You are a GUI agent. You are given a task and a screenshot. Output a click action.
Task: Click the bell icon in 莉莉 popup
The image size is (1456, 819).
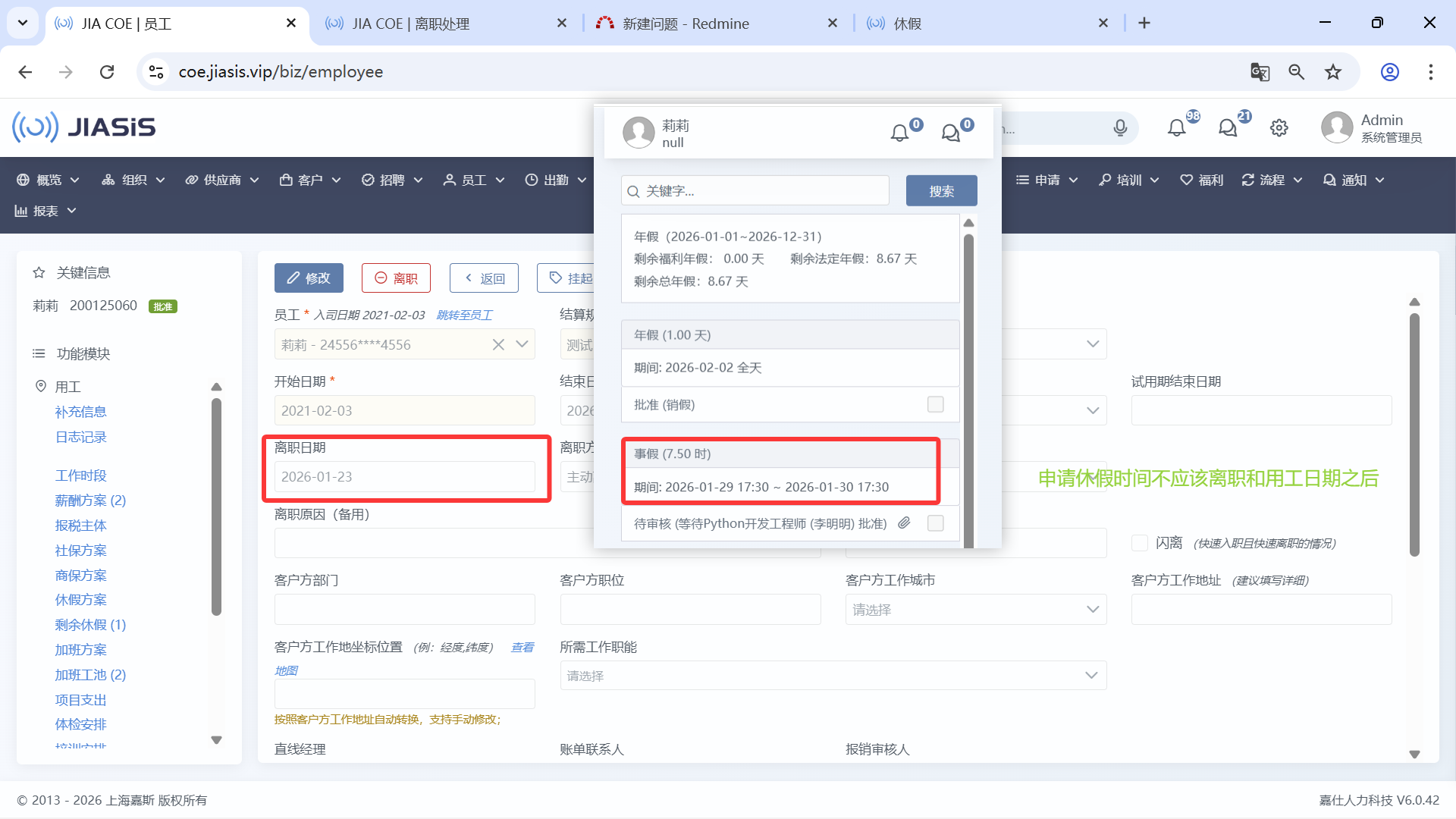tap(899, 133)
